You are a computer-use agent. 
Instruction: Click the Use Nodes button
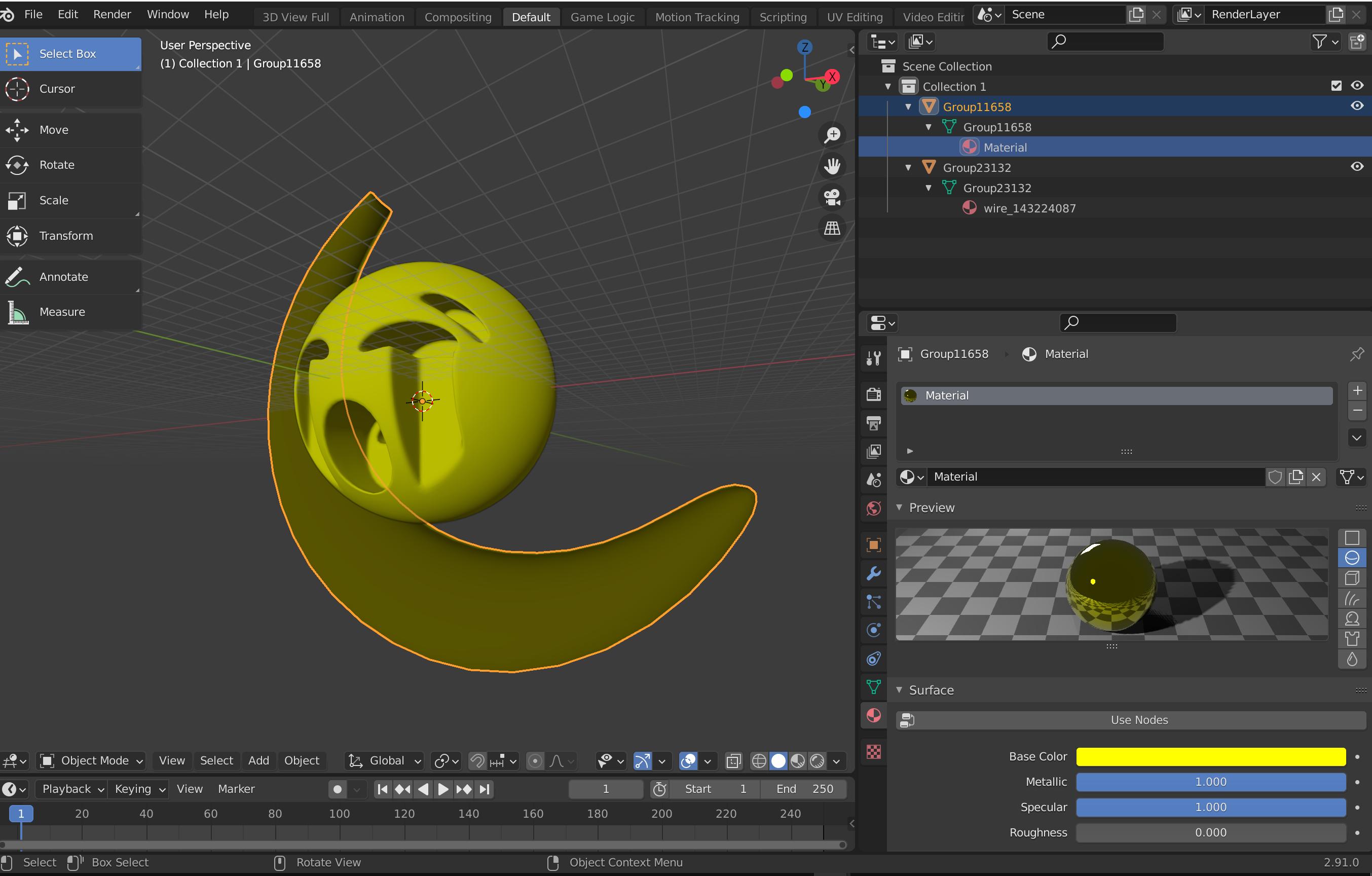click(1131, 720)
